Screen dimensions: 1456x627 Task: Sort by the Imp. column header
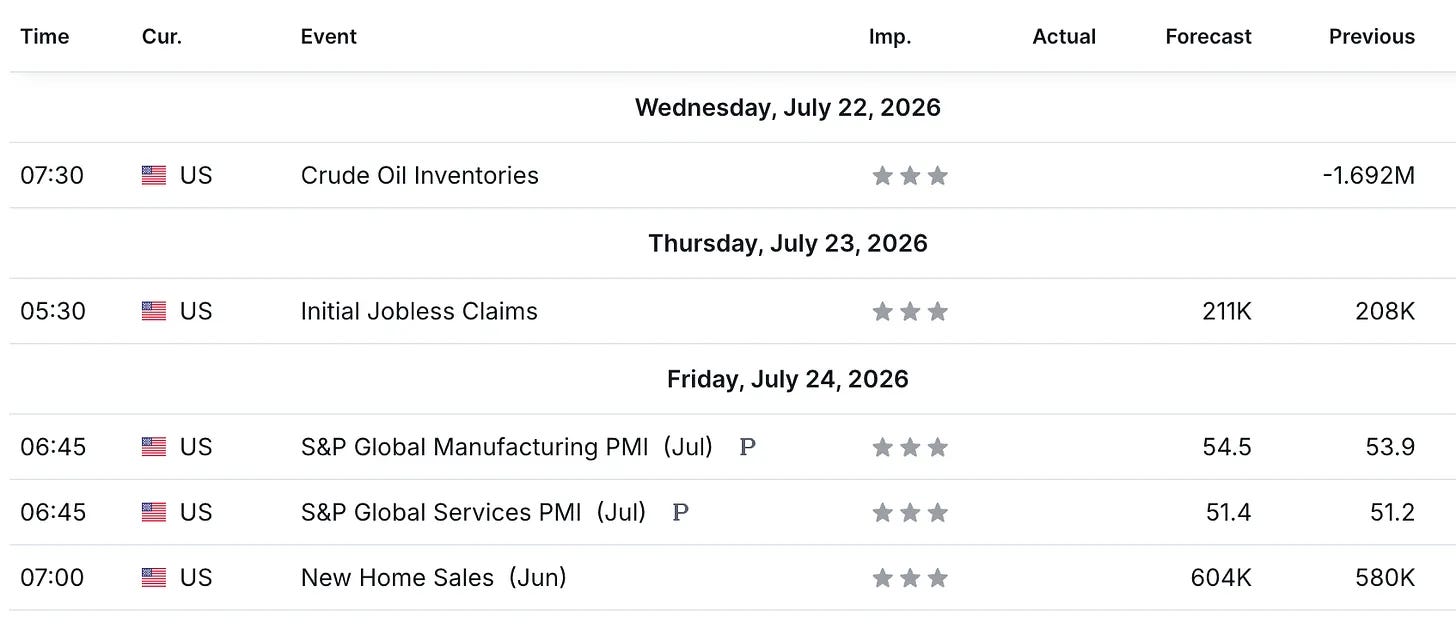point(890,37)
